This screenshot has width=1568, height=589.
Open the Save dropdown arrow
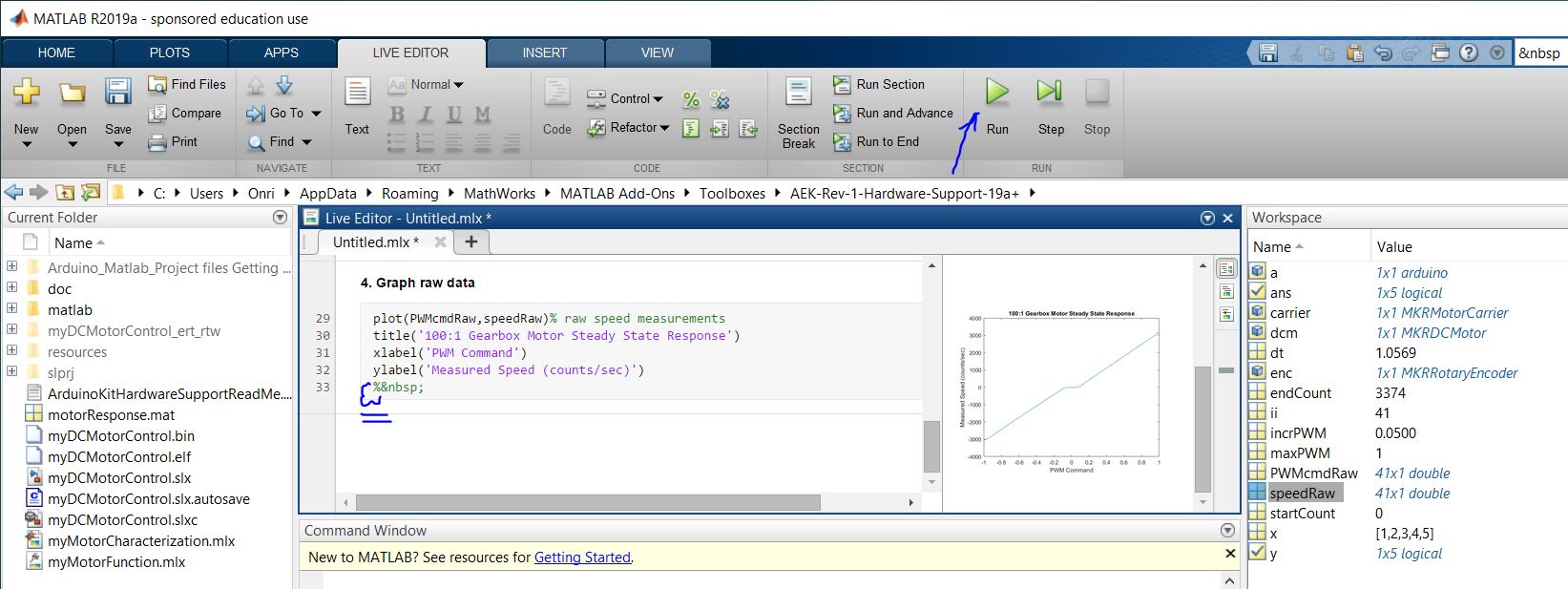[118, 144]
